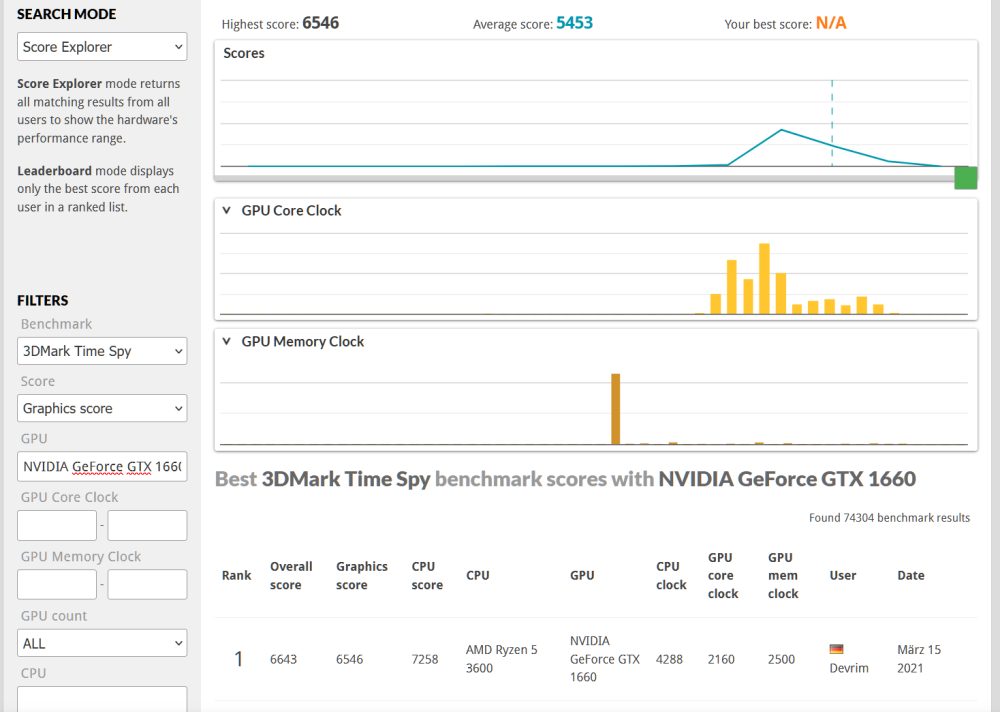
Task: Click the CPU filter input field
Action: (102, 699)
